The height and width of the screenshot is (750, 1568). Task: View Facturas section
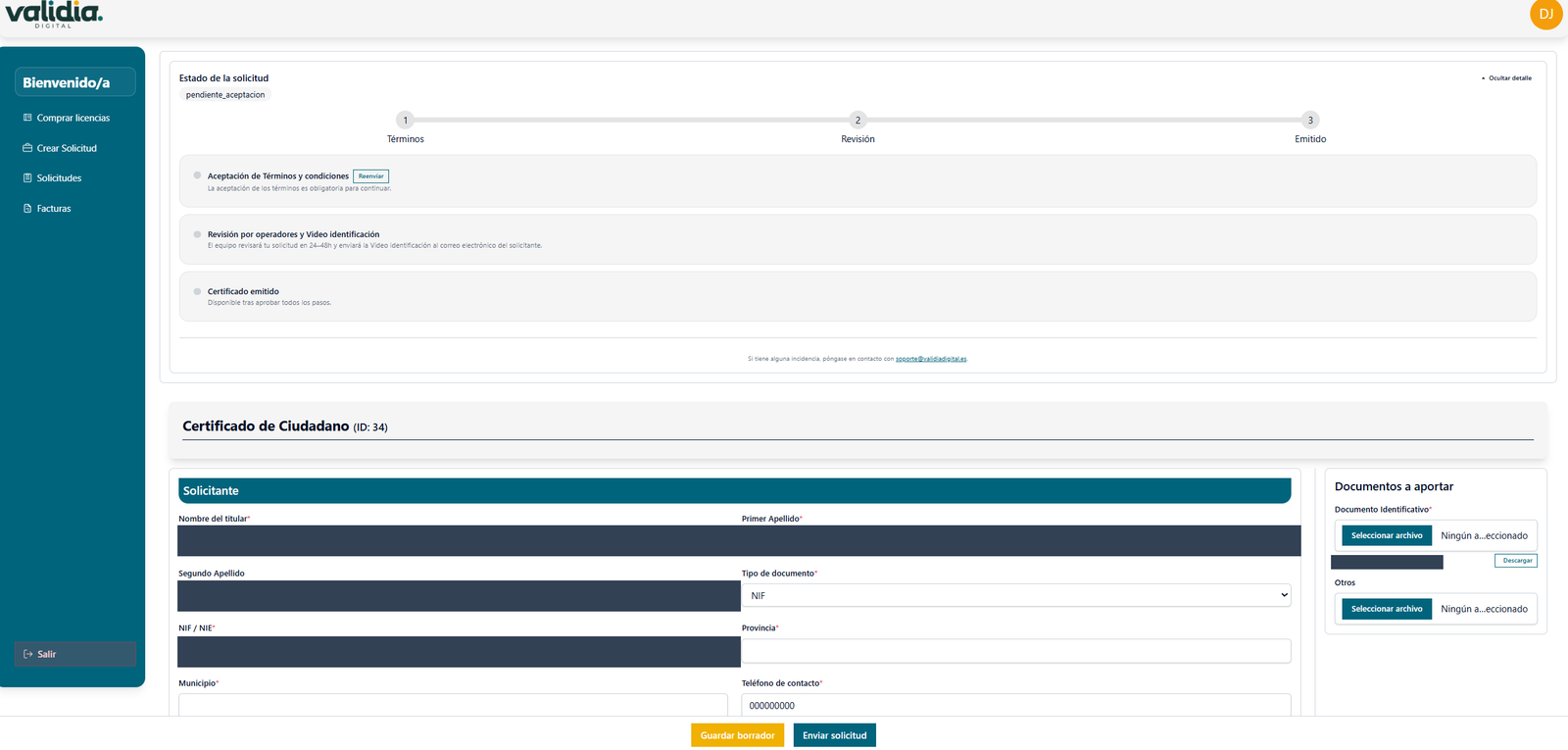[x=54, y=209]
